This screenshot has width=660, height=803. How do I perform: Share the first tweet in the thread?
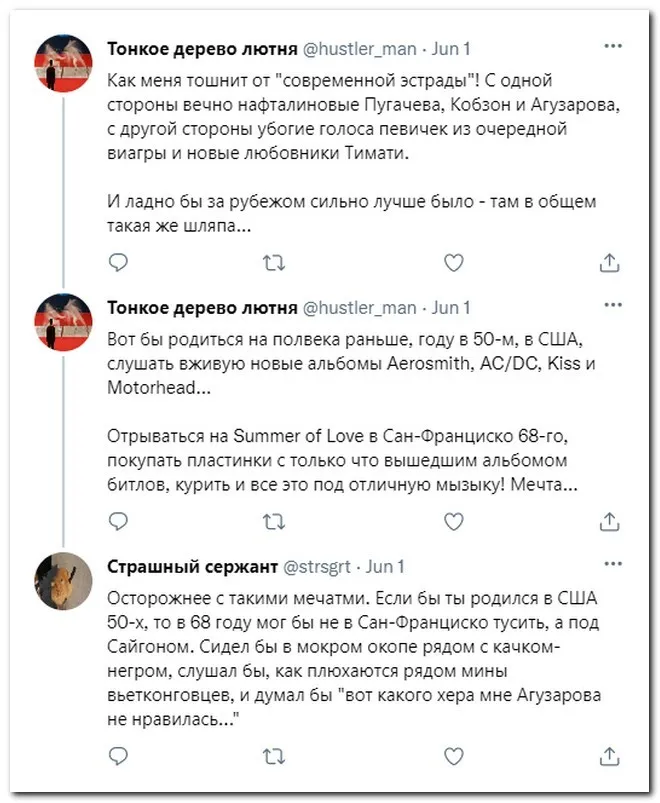[610, 262]
